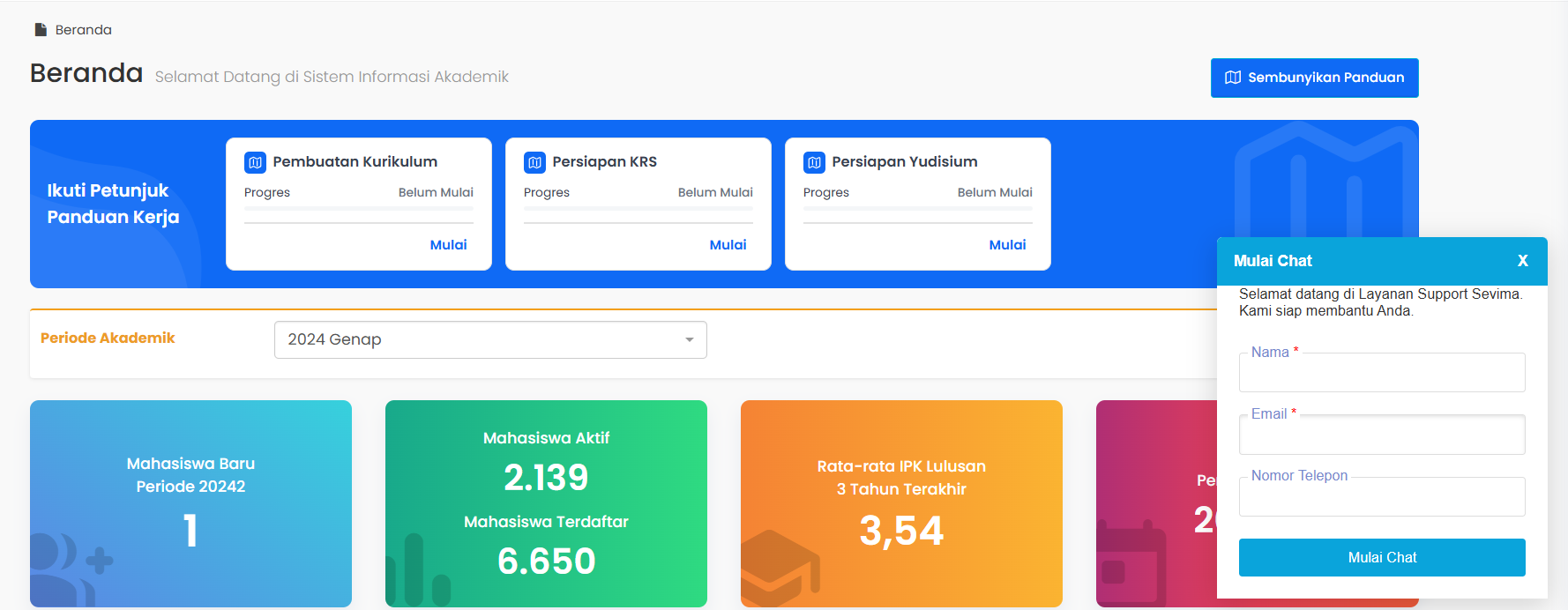Click the map icon in Sembunyikan Panduan
The width and height of the screenshot is (1568, 610).
[1233, 78]
